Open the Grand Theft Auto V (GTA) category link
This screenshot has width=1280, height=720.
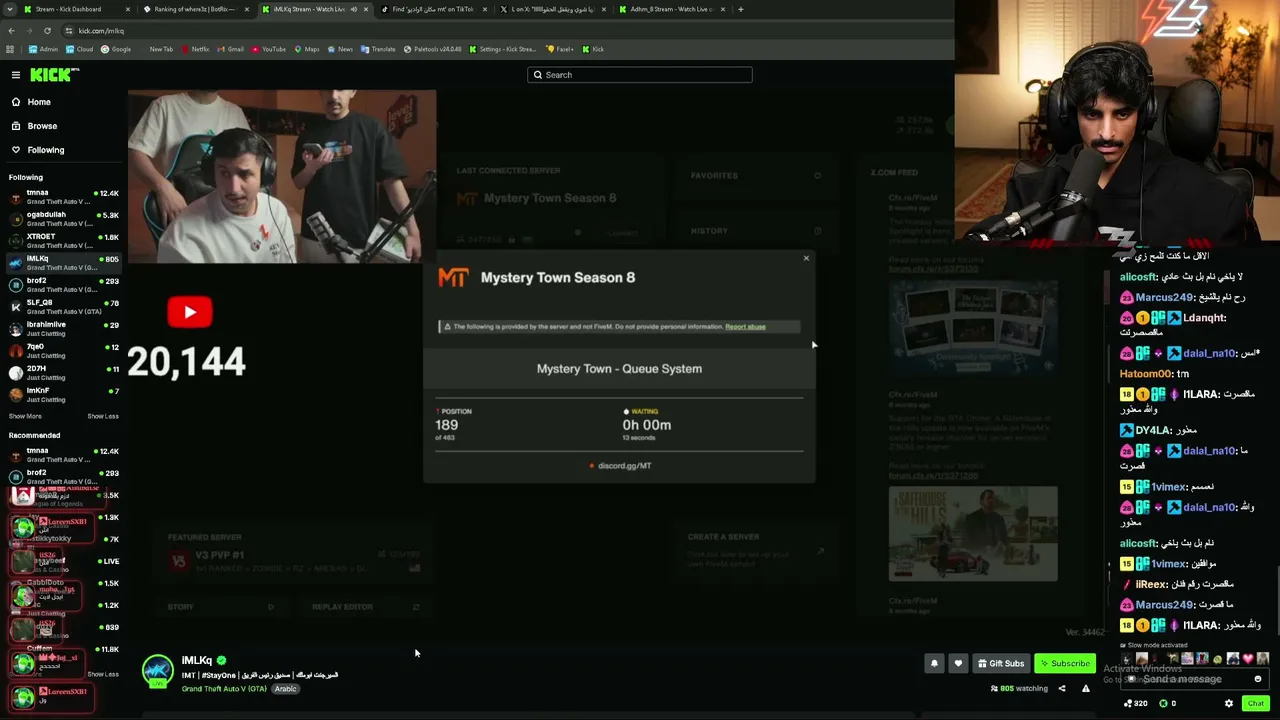(x=224, y=689)
